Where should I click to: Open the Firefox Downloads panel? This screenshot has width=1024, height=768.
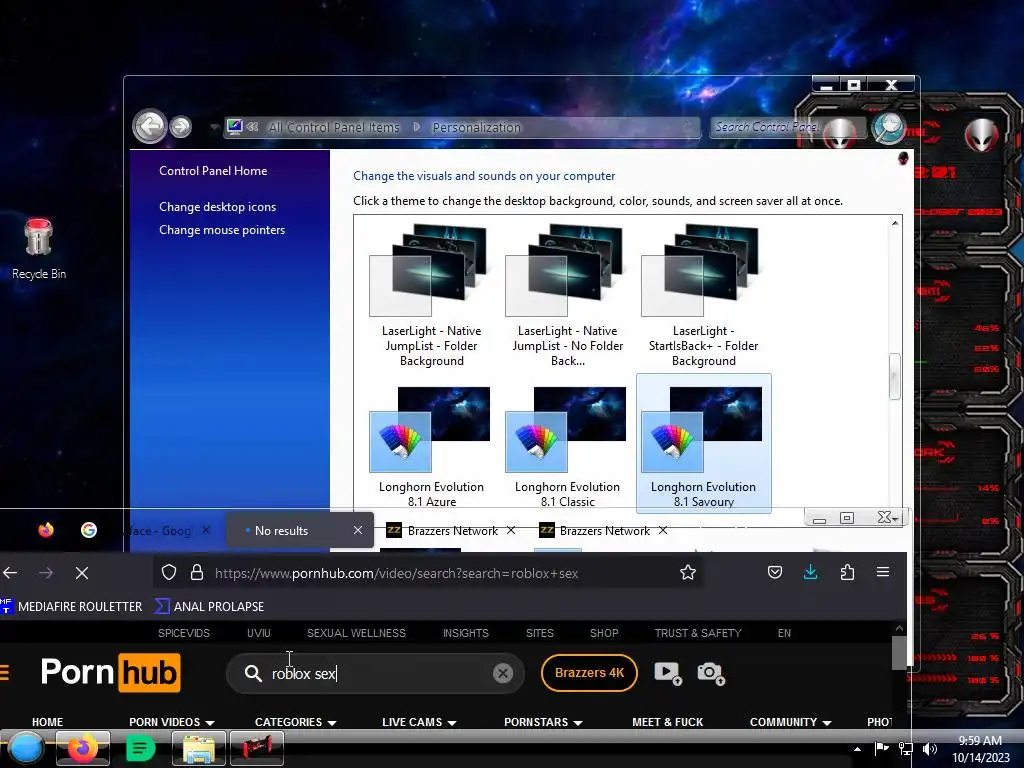[810, 573]
